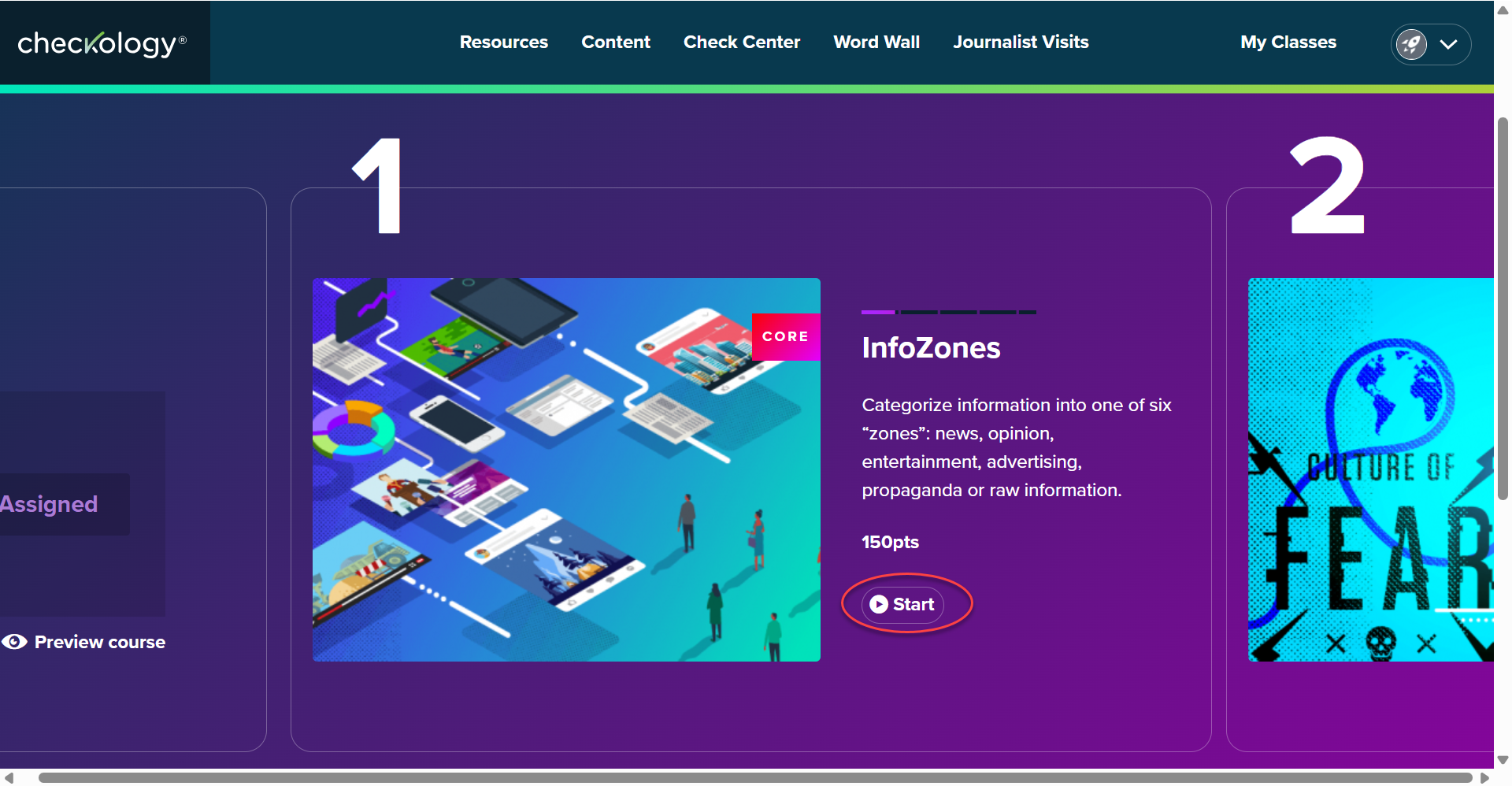Click the lesson number 2 heading

click(1328, 186)
